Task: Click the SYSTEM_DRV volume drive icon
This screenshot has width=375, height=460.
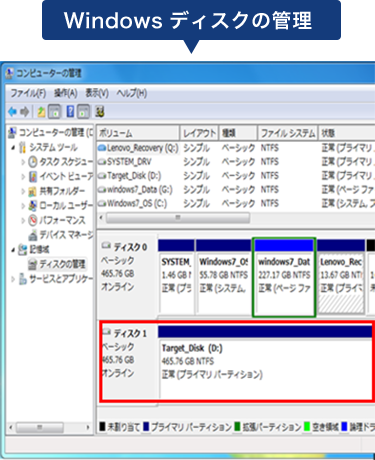Action: click(x=102, y=162)
